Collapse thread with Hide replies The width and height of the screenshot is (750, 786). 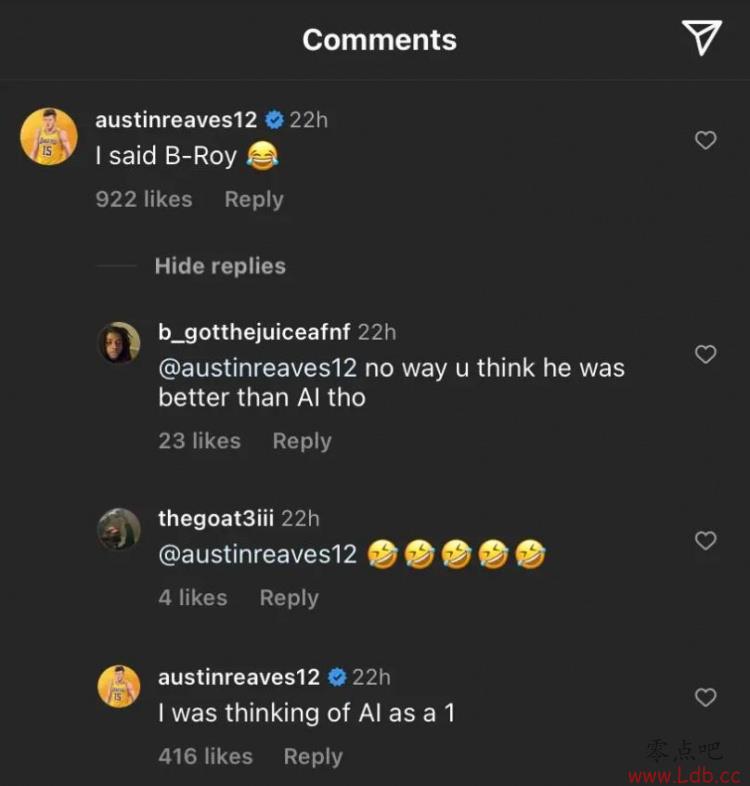(220, 266)
